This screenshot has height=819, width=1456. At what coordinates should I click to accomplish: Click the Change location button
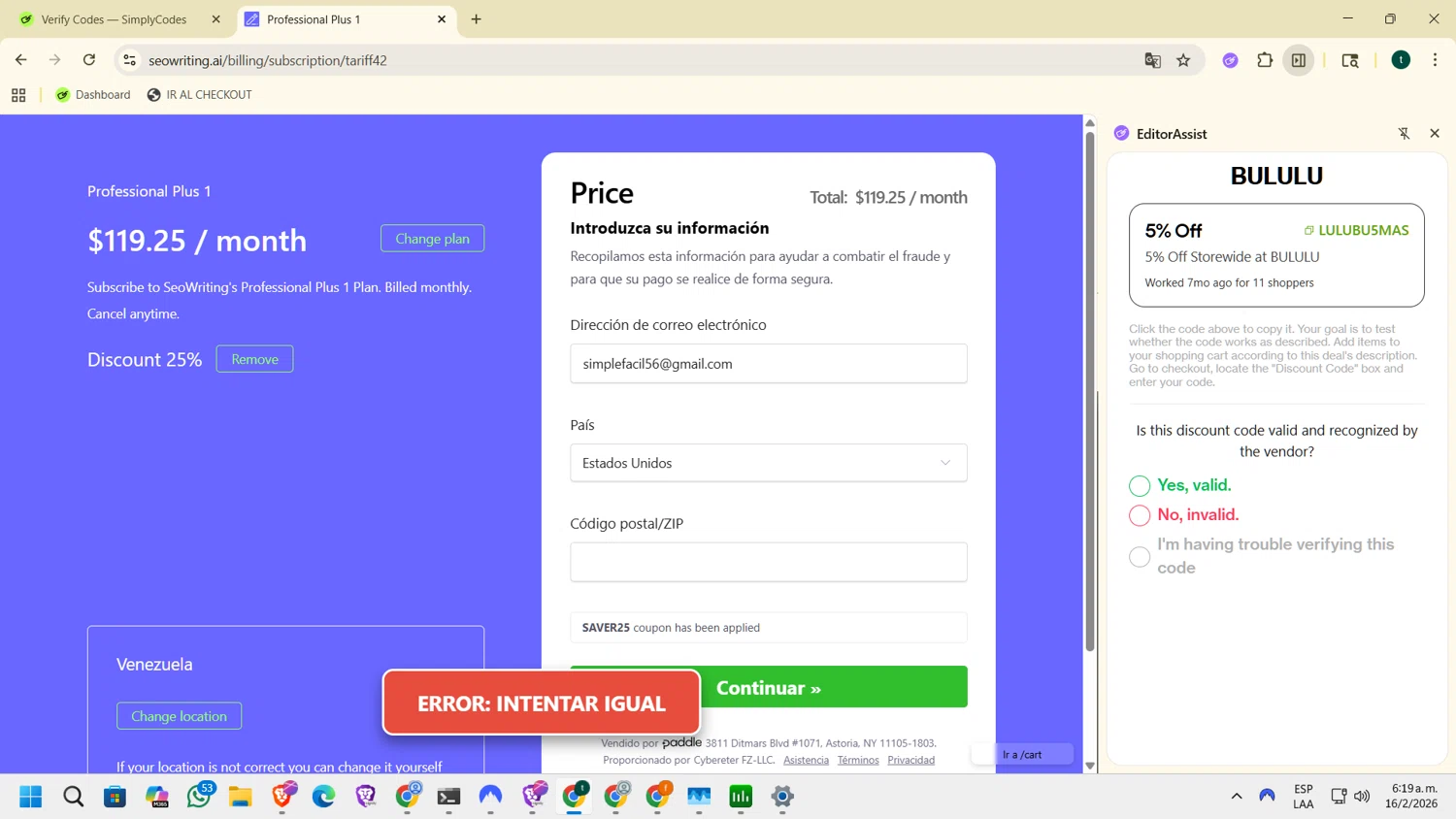pos(179,716)
